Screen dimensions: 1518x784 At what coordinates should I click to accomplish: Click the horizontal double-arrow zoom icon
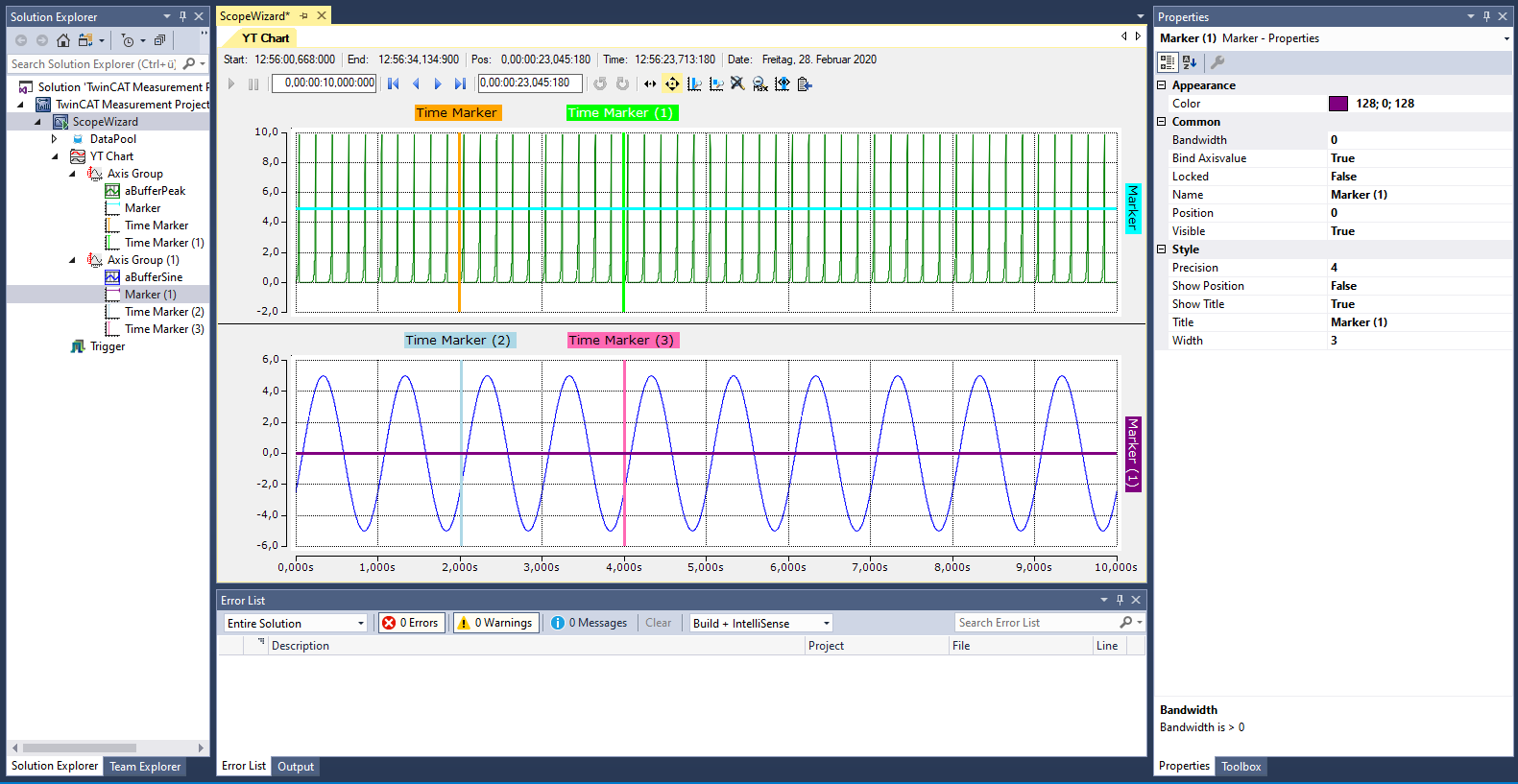click(650, 84)
